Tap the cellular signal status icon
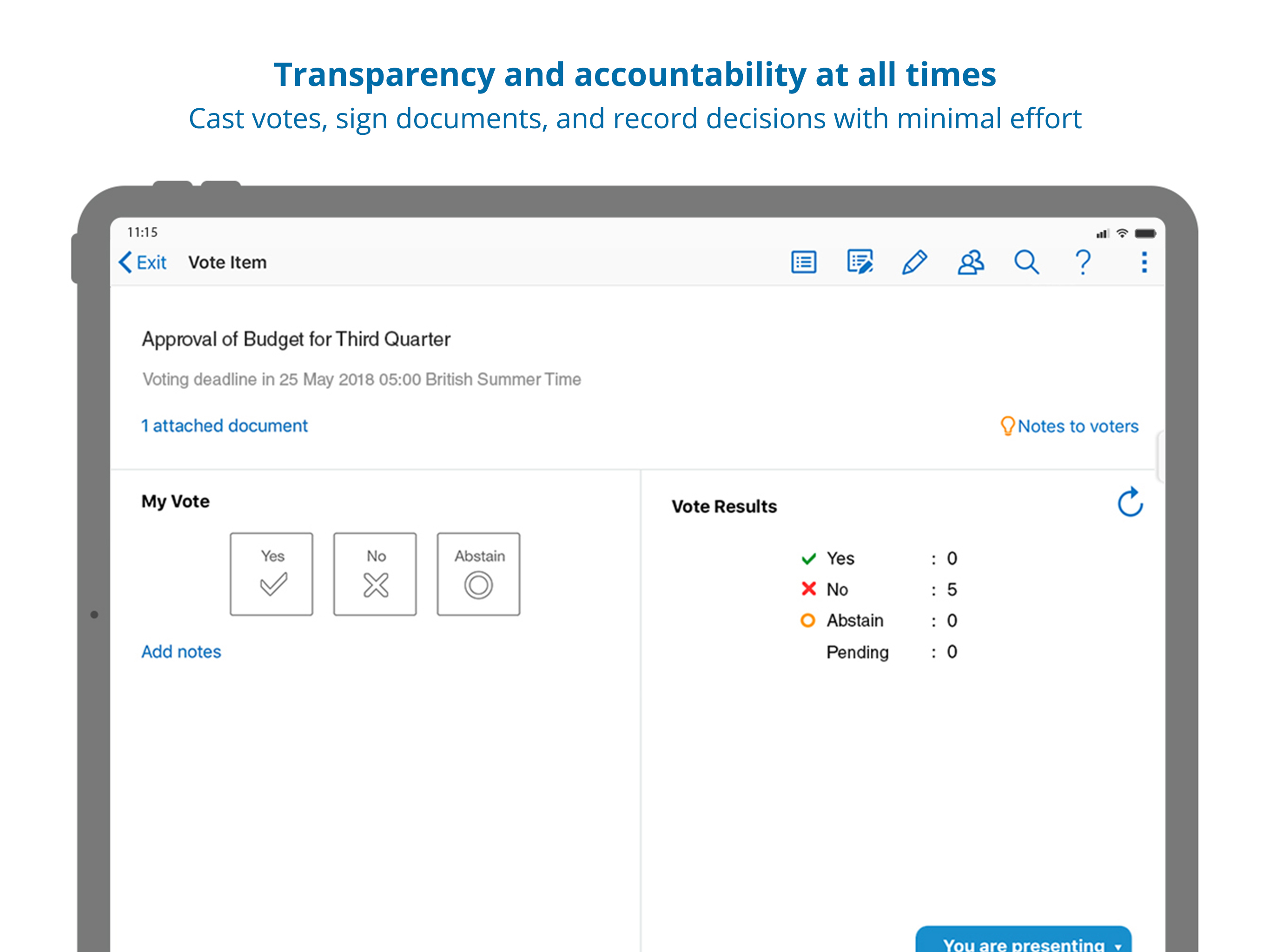 coord(1103,234)
